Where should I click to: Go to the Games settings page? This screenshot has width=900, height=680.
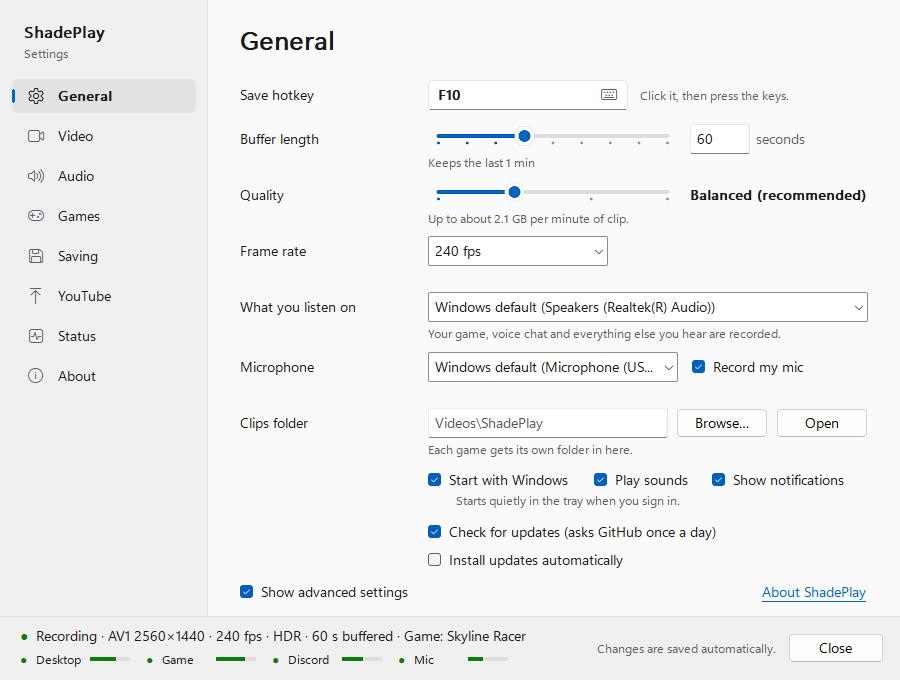(104, 216)
